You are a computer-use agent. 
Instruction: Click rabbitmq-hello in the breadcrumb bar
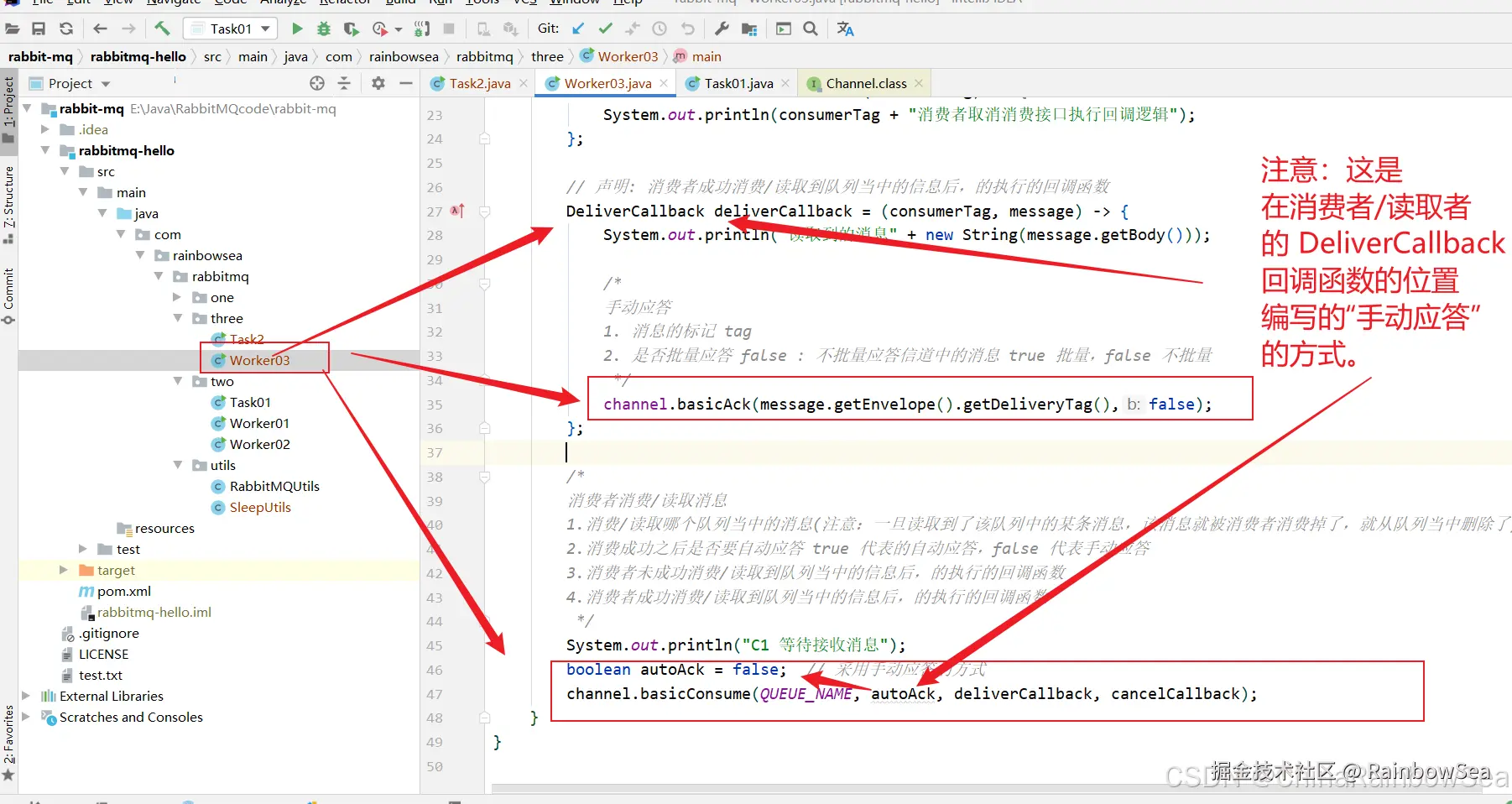[x=138, y=56]
